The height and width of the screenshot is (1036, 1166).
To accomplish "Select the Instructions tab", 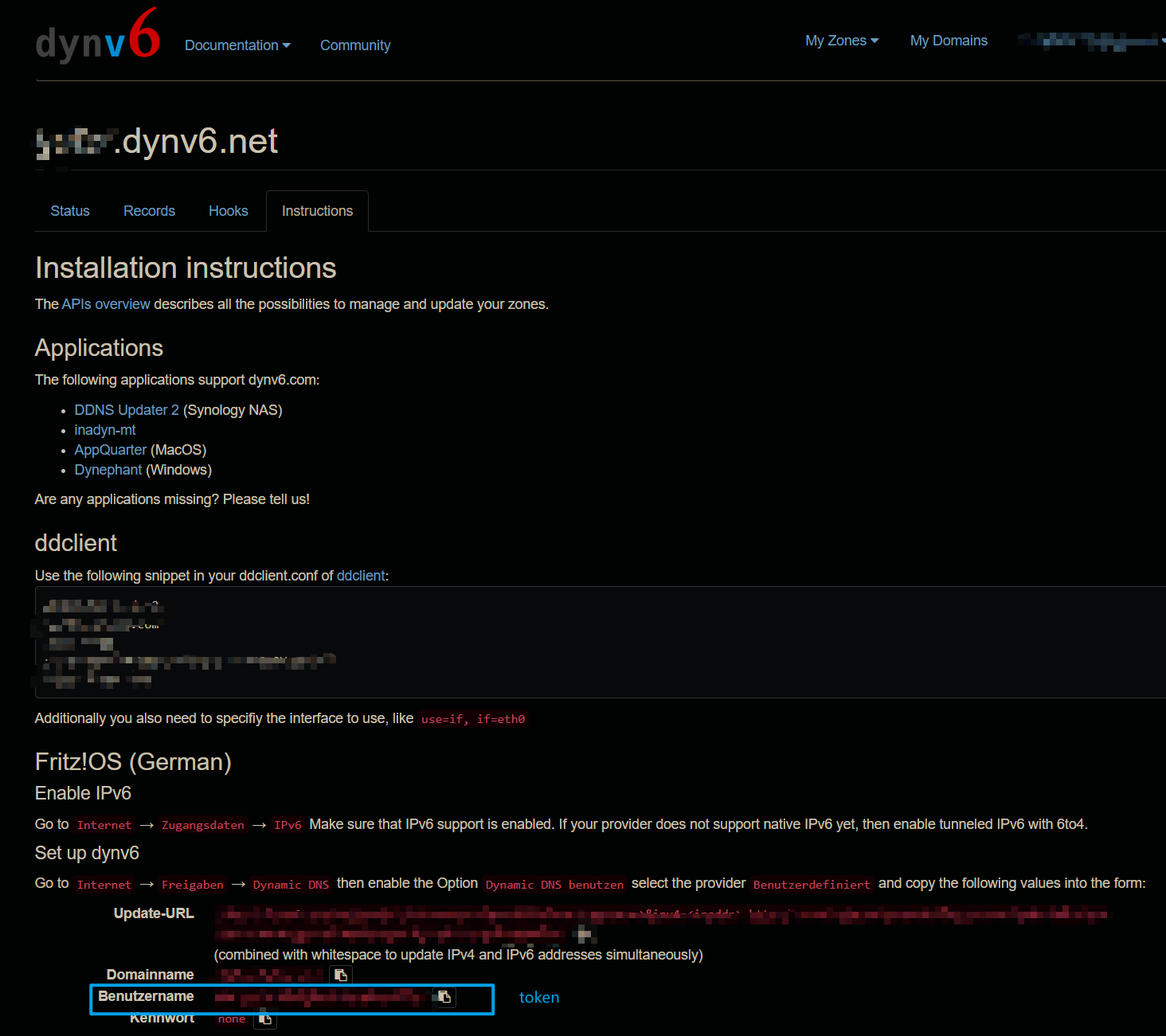I will click(x=317, y=211).
